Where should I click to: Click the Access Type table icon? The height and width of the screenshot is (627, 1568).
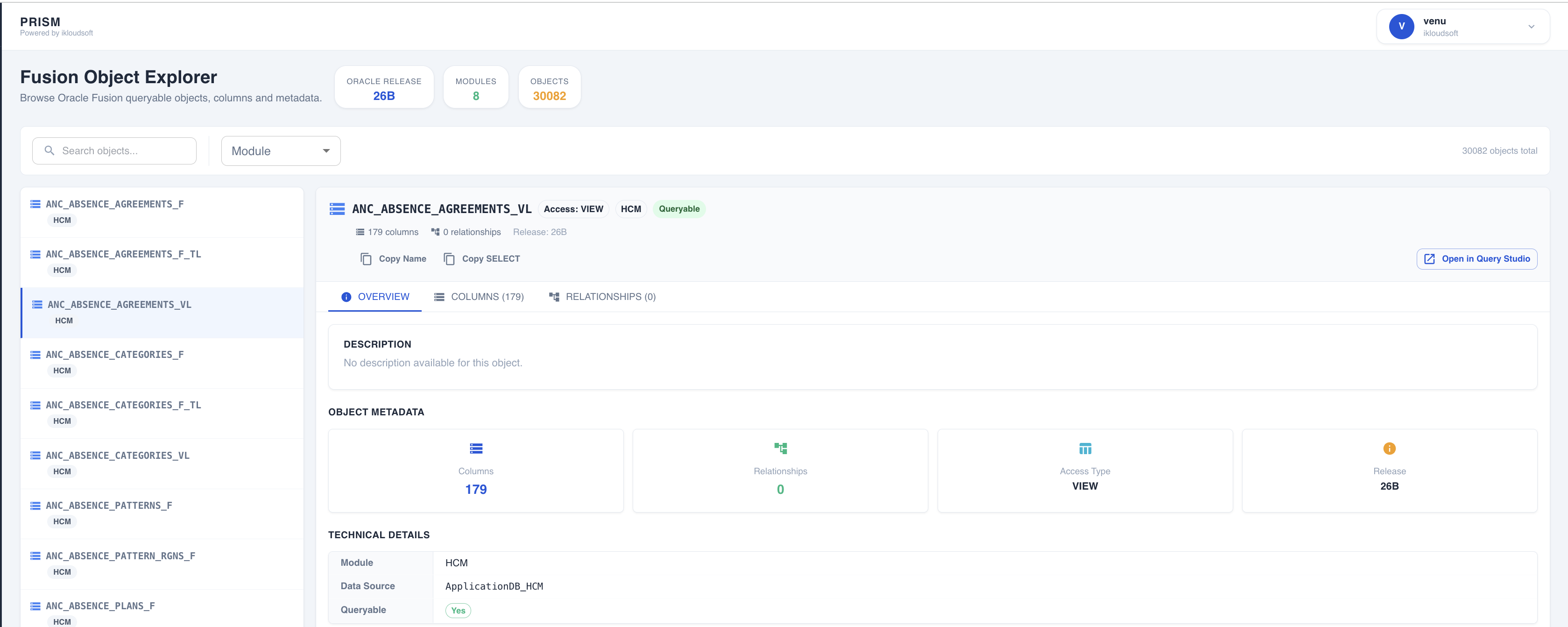(1085, 449)
